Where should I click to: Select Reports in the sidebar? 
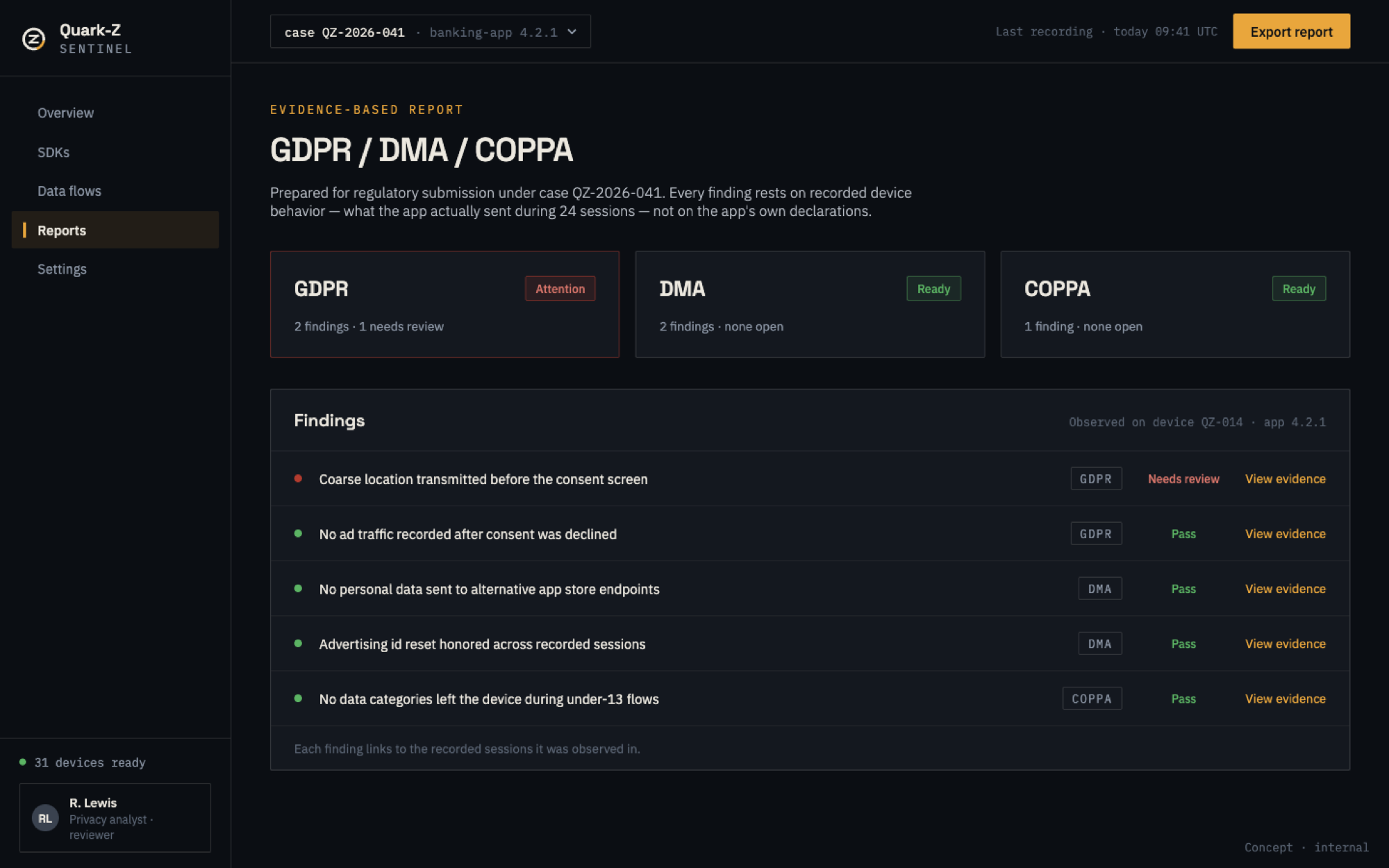tap(115, 230)
